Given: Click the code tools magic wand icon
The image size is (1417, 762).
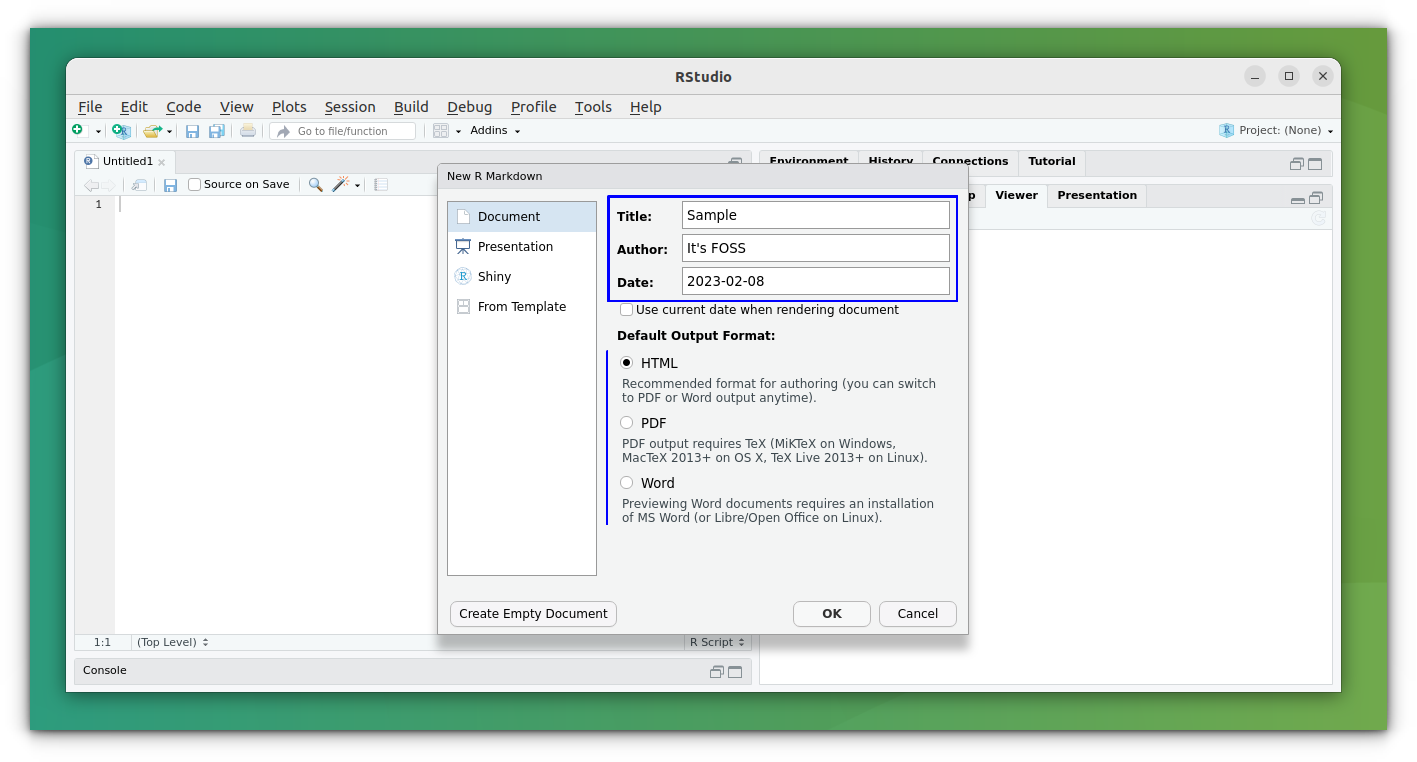Looking at the screenshot, I should (341, 185).
